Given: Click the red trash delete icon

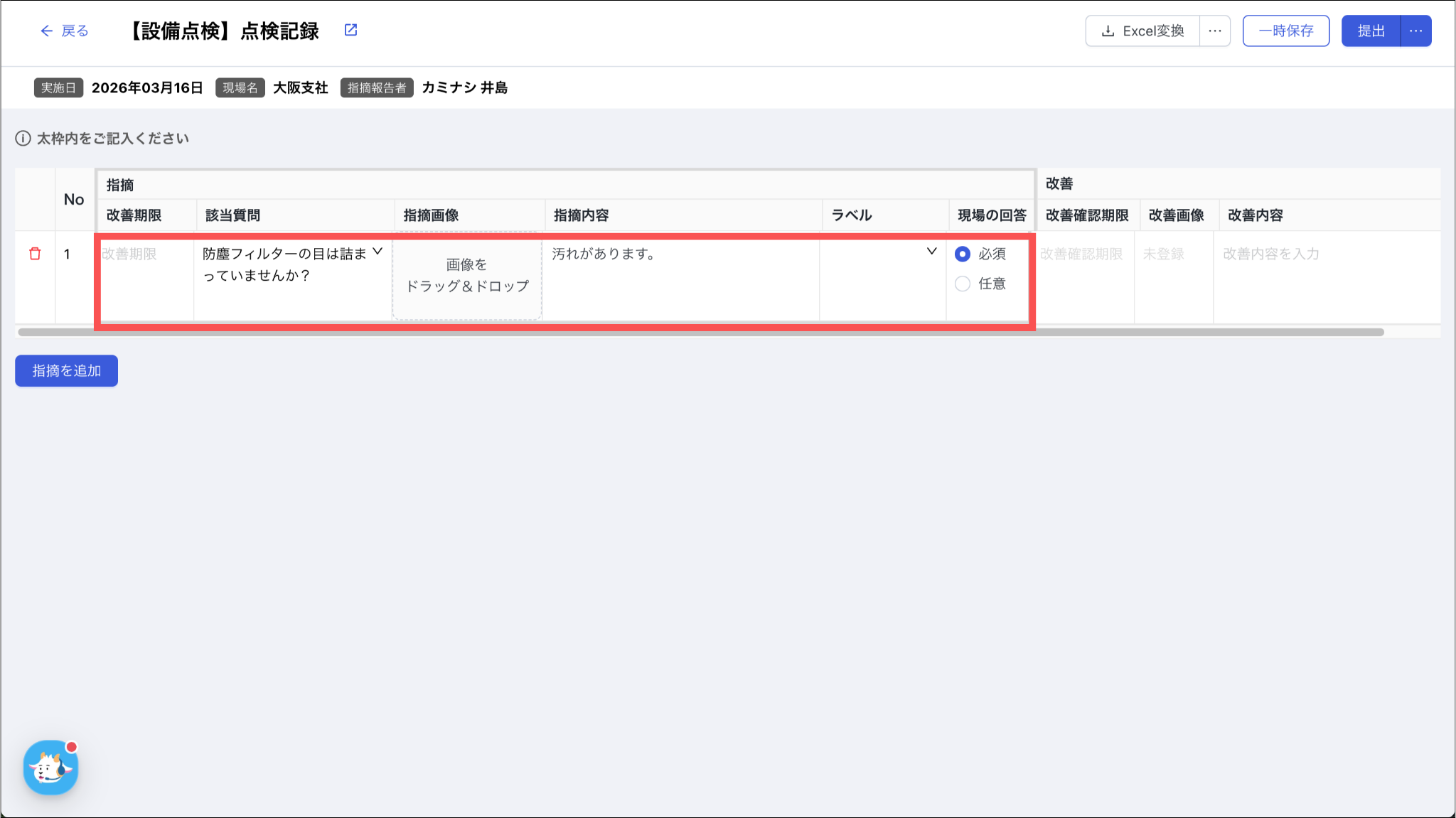Looking at the screenshot, I should pyautogui.click(x=35, y=254).
